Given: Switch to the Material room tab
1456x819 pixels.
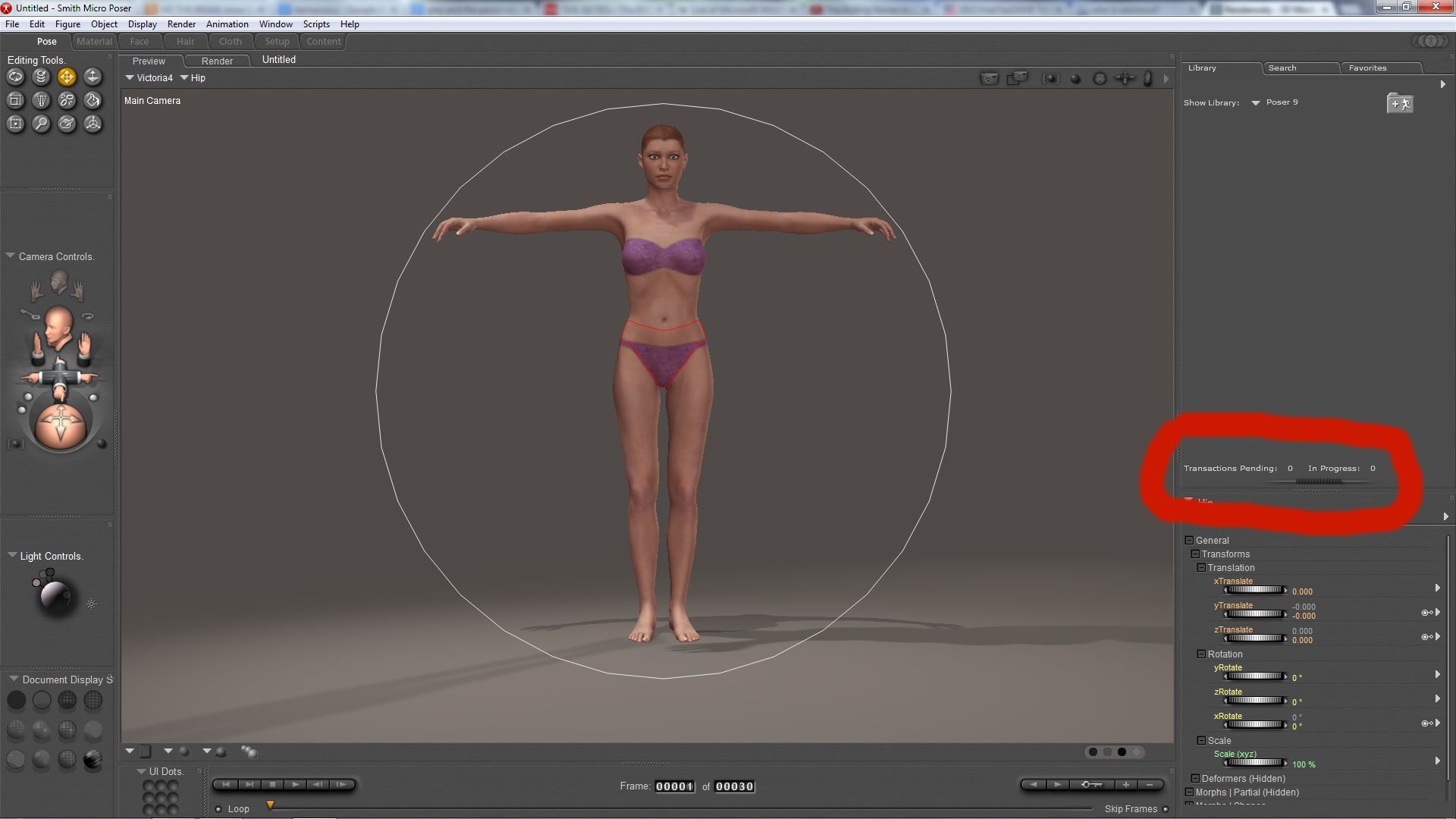Looking at the screenshot, I should point(94,42).
